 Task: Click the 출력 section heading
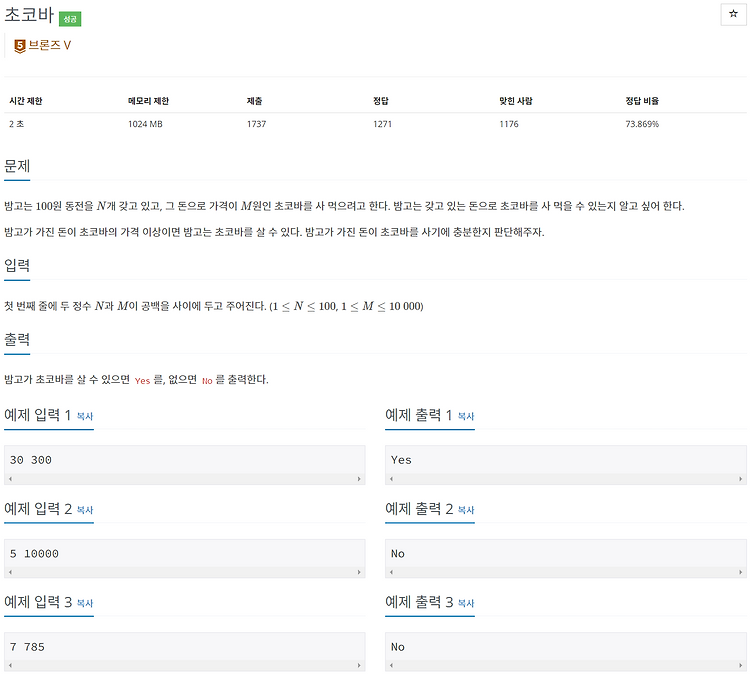pos(17,340)
